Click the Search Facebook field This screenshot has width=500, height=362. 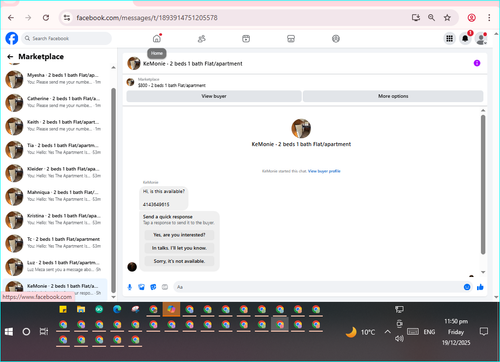67,38
